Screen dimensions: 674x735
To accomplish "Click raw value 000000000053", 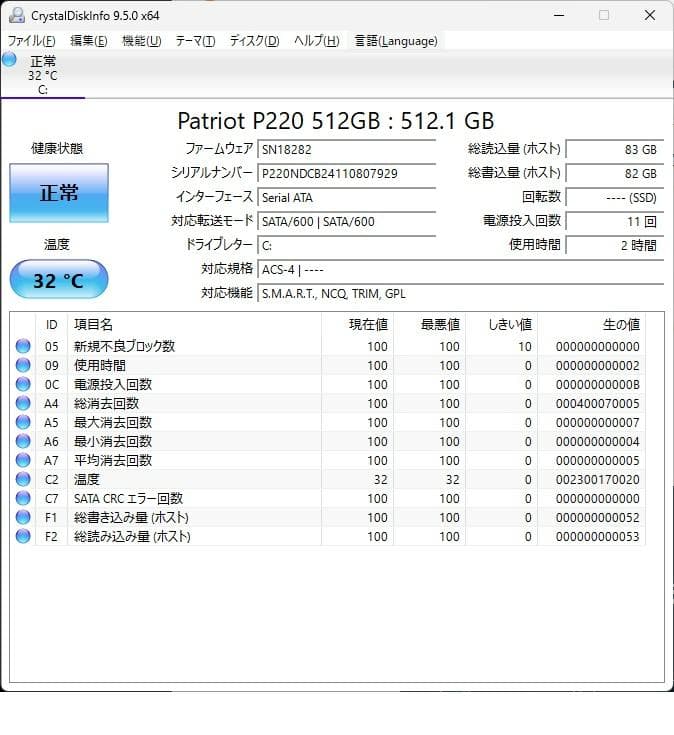I will tap(598, 536).
